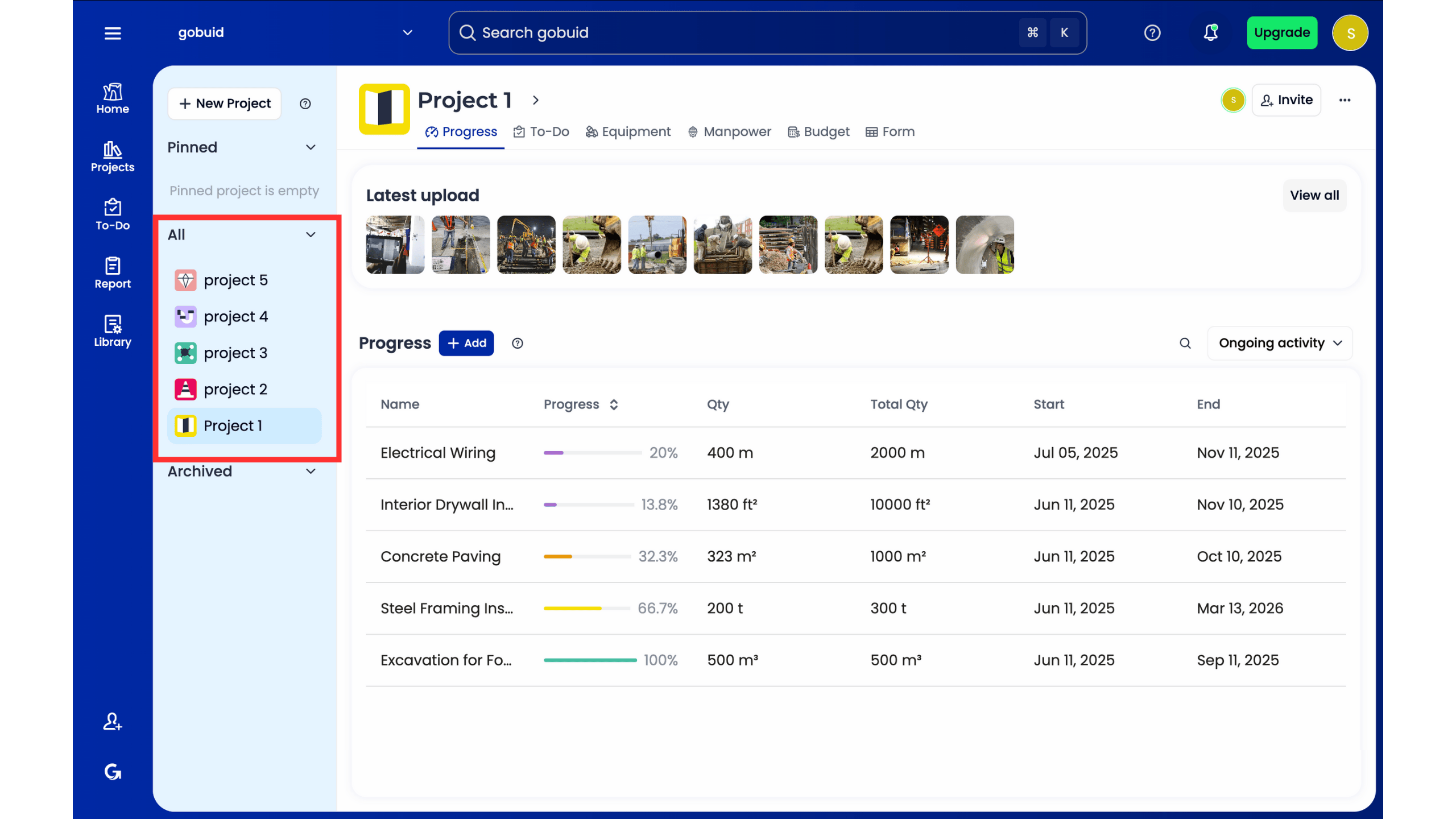The height and width of the screenshot is (819, 1456).
Task: Click the green Upgrade button
Action: (1282, 33)
